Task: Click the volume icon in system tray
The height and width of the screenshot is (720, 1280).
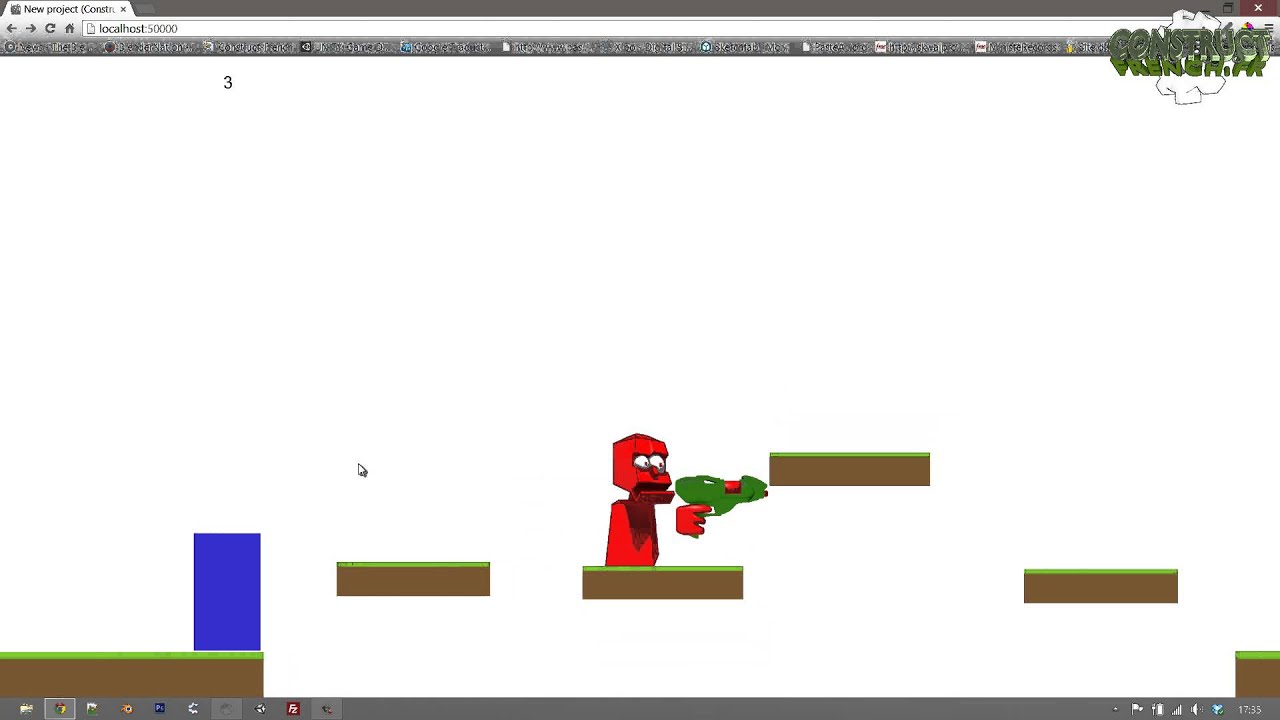Action: click(x=1196, y=710)
